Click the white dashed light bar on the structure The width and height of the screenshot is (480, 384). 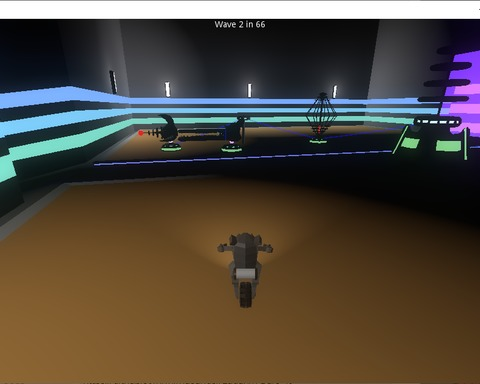[x=437, y=122]
